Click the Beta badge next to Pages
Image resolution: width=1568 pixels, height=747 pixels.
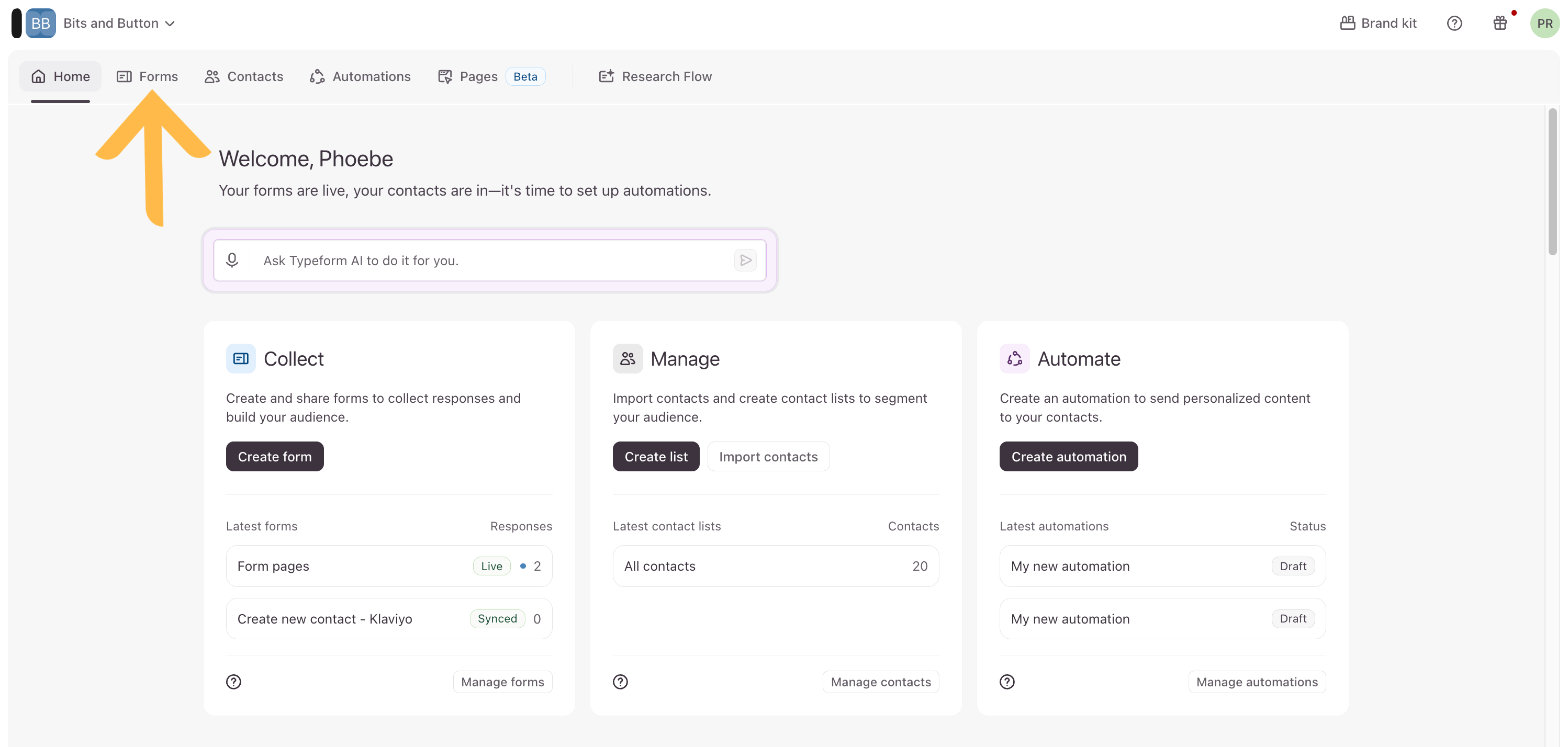[525, 76]
